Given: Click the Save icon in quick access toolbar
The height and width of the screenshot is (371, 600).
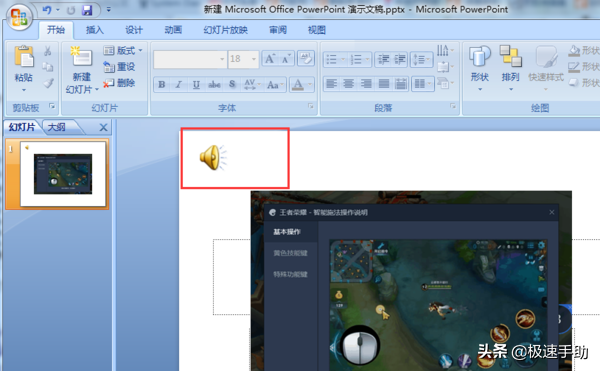Looking at the screenshot, I should 87,10.
